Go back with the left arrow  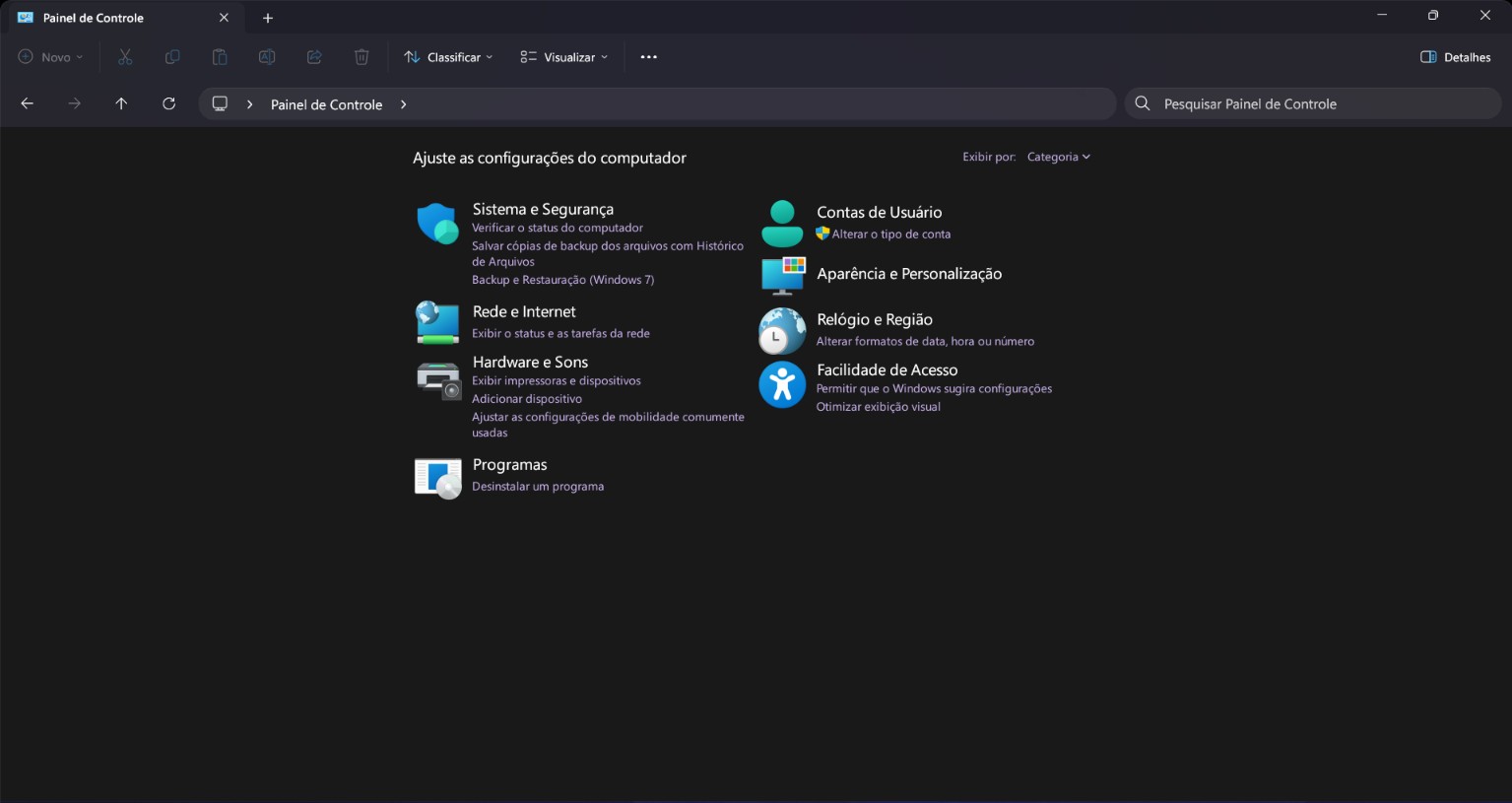pos(27,103)
